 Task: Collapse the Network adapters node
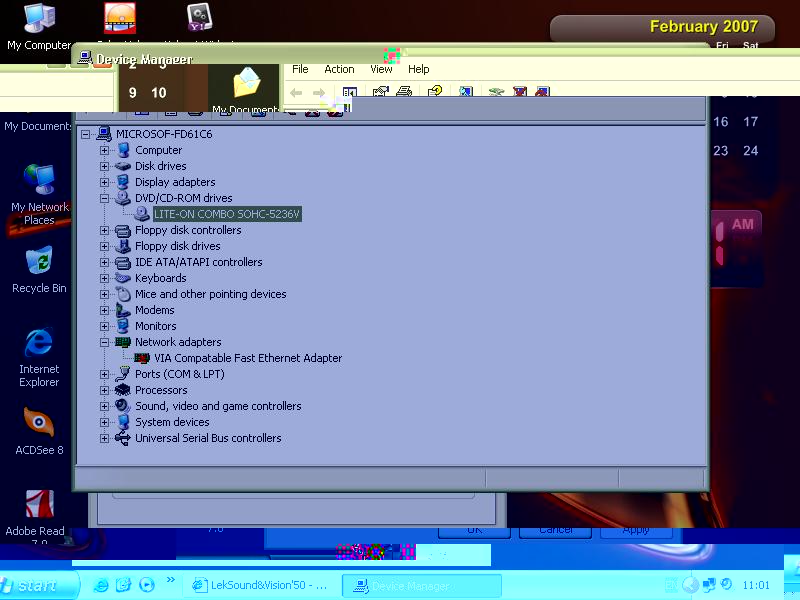104,342
